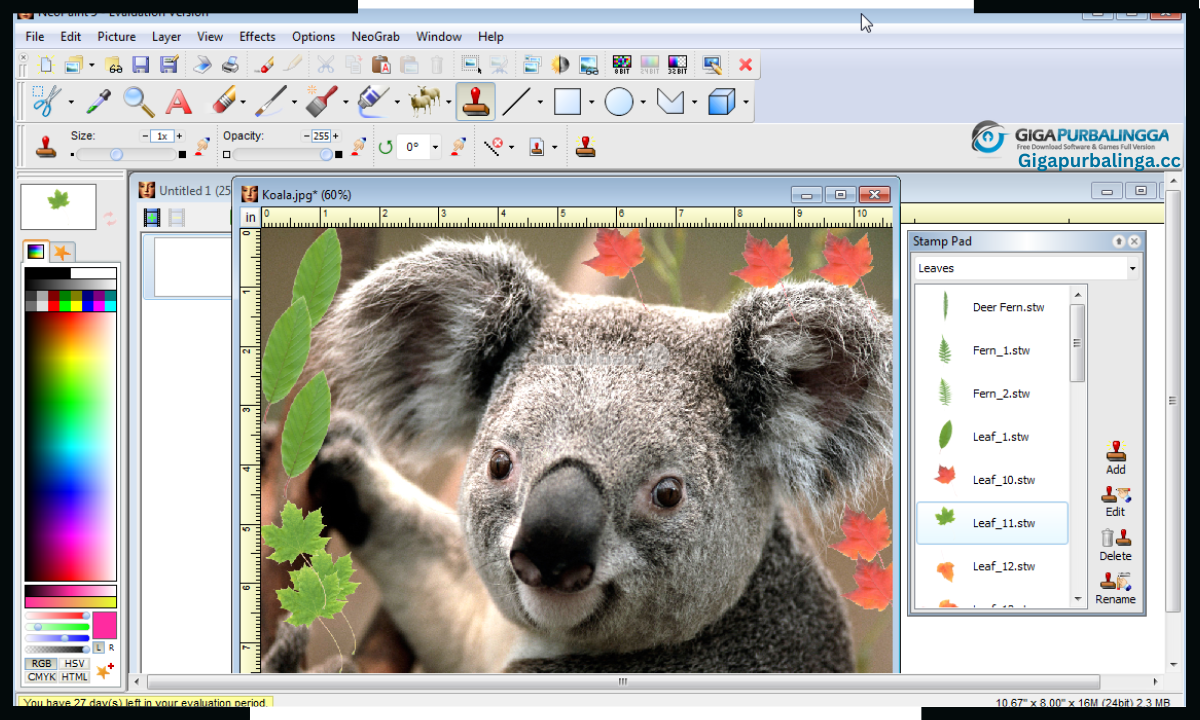Select the 3D cube tool
1200x720 pixels.
point(721,101)
